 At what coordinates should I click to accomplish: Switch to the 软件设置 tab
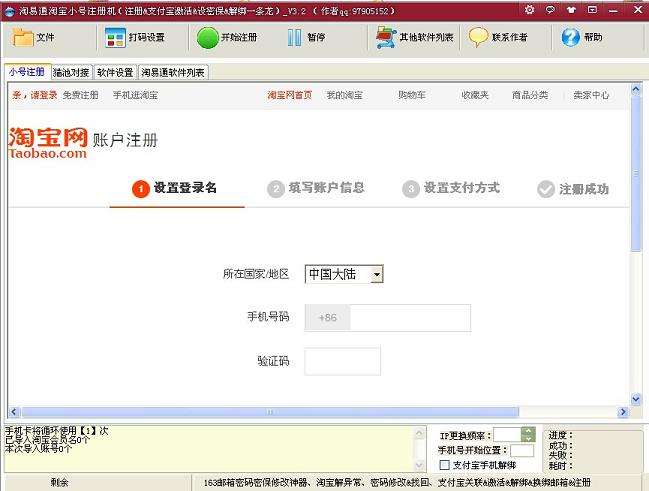115,73
